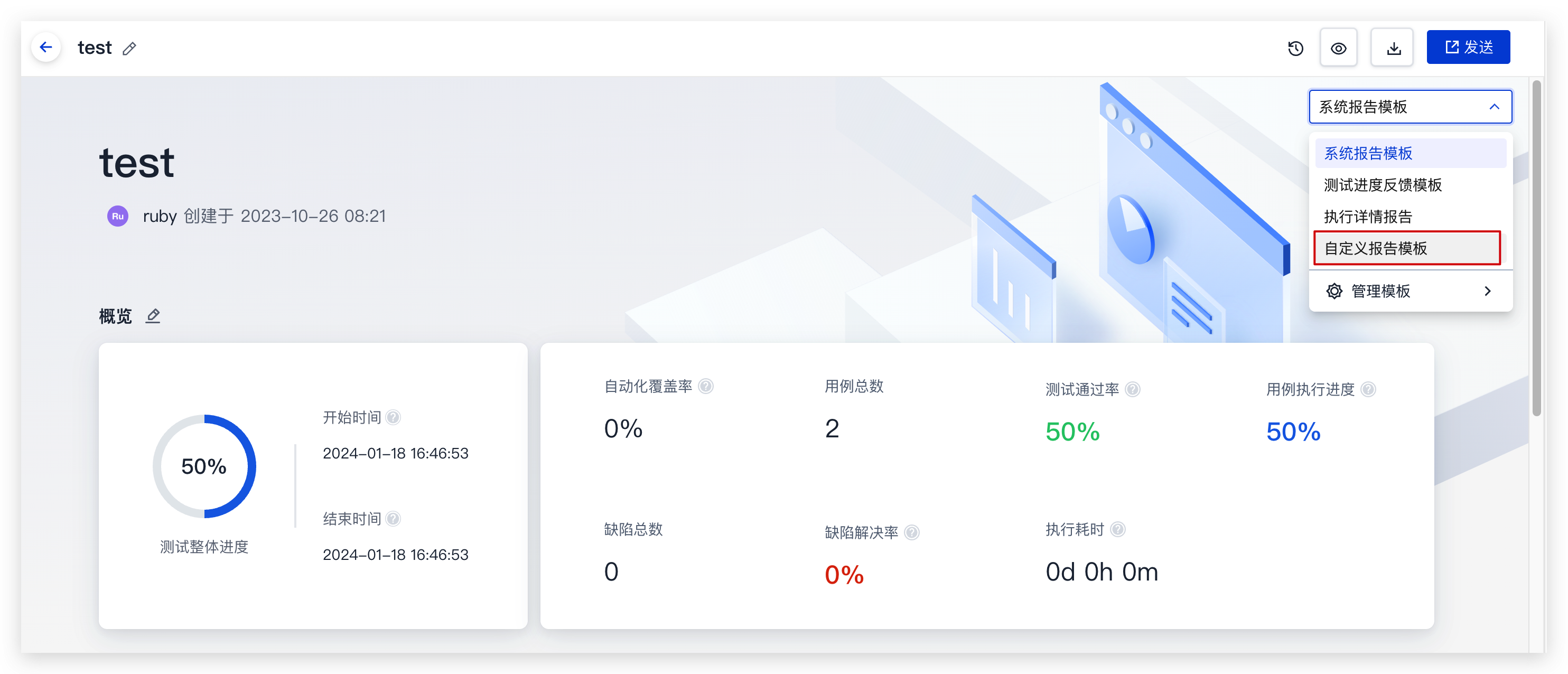Click the 50% circular progress ring
Screen dimensions: 1568x674
click(204, 466)
